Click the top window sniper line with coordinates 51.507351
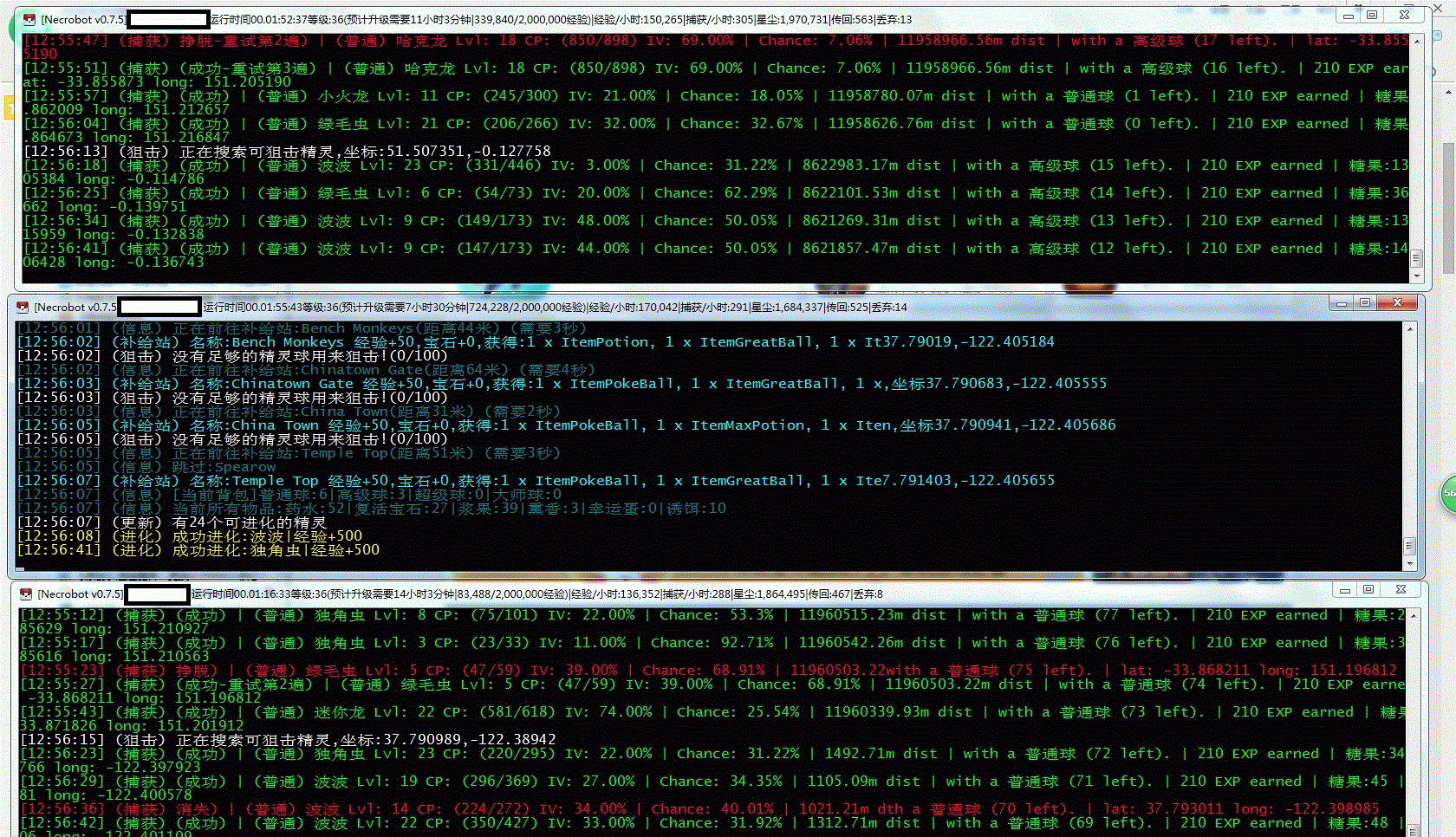Image resolution: width=1456 pixels, height=837 pixels. [287, 151]
